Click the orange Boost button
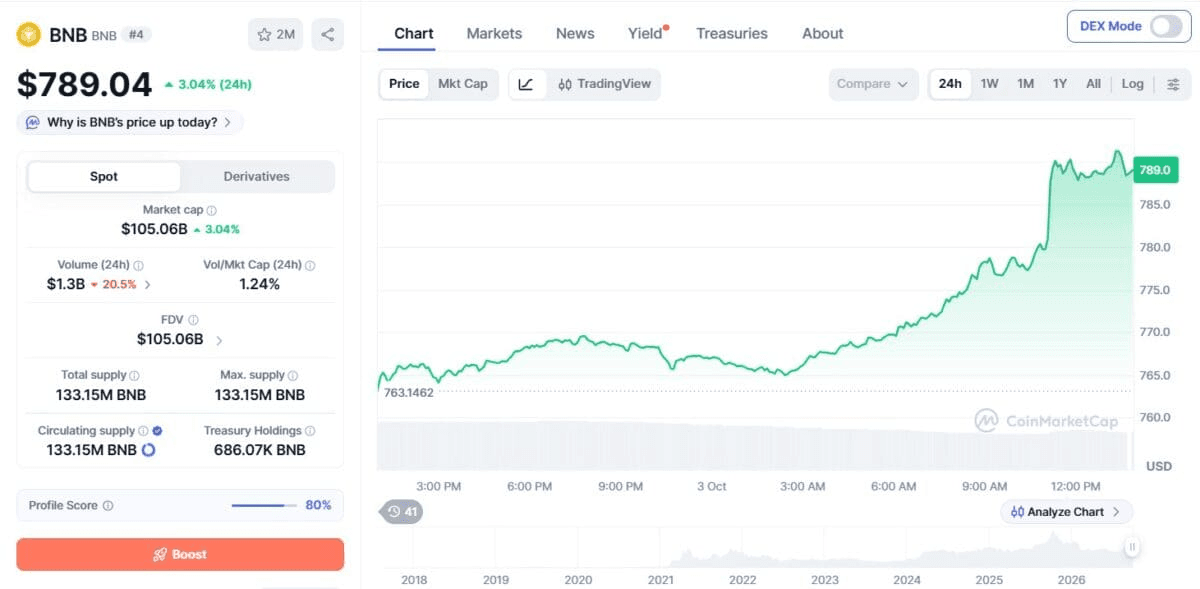This screenshot has height=589, width=1200. [180, 554]
